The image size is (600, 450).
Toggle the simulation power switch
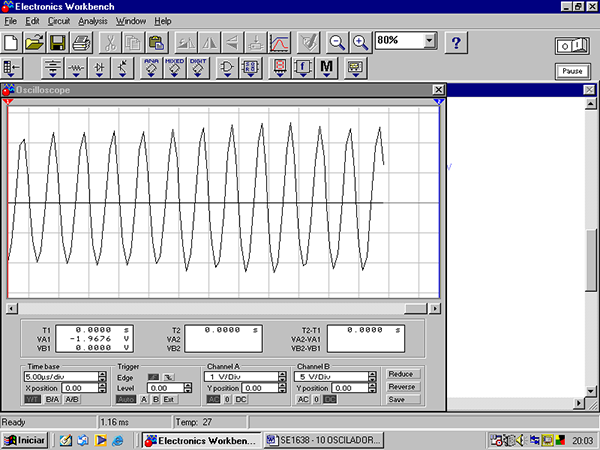tap(572, 46)
